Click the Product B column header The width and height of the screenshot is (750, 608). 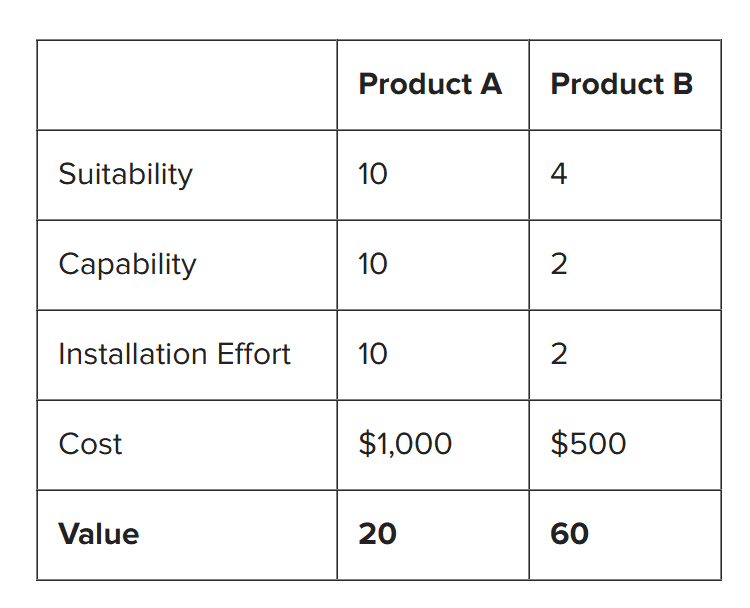coord(621,85)
